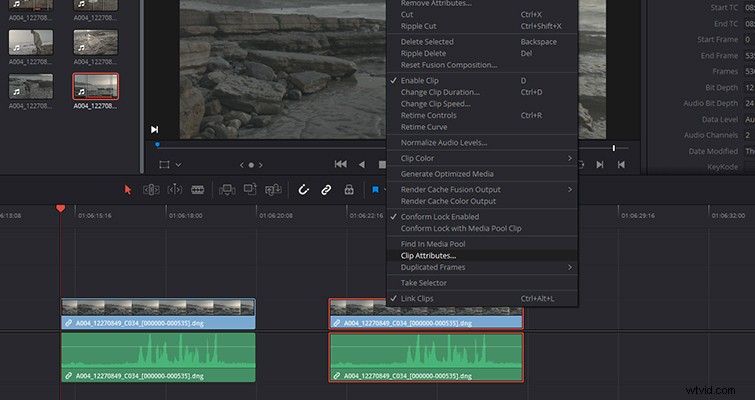
Task: Select the red-outlined media pool thumbnail
Action: point(96,86)
